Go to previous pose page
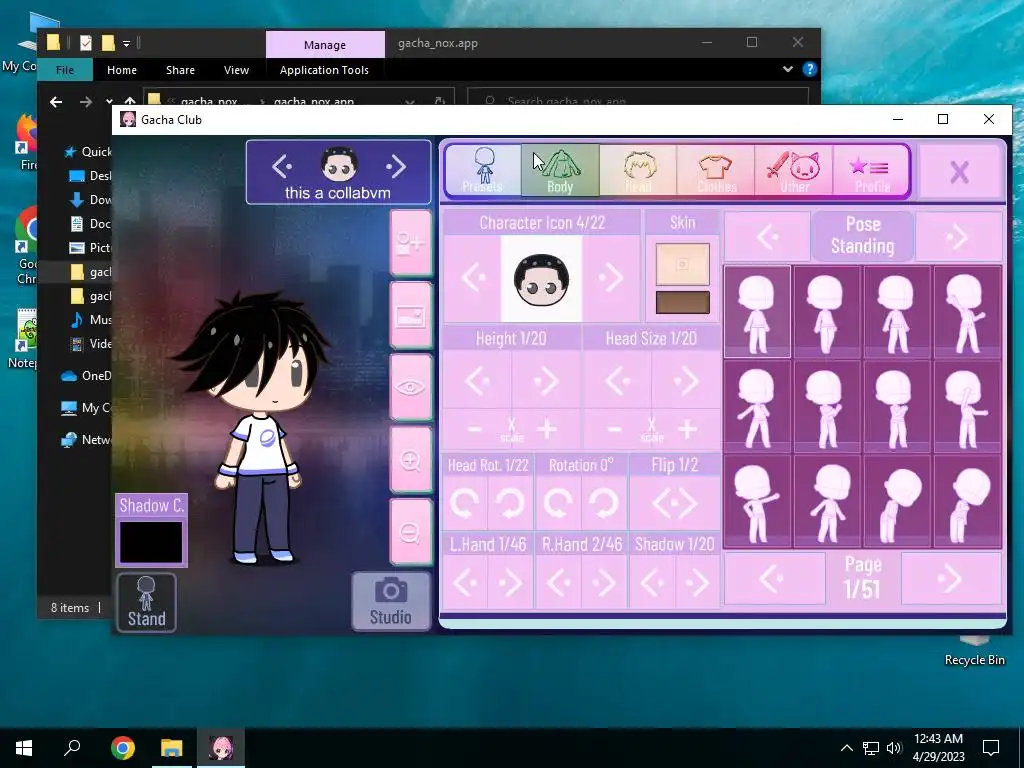 (774, 578)
